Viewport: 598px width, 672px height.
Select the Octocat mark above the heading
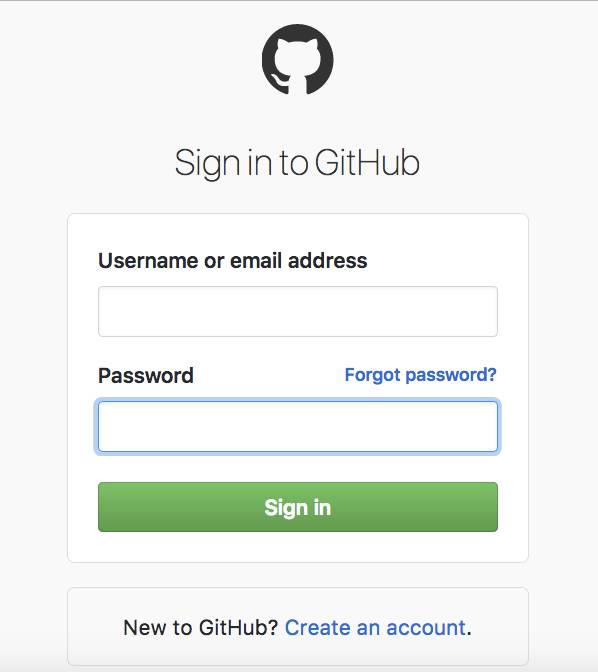[x=297, y=60]
